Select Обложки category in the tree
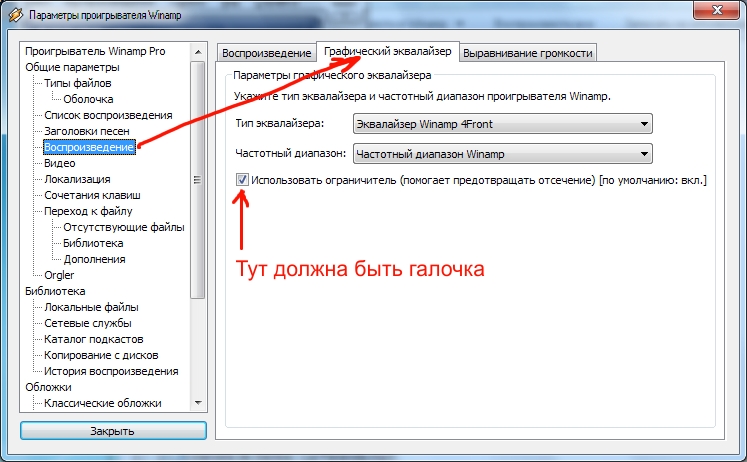 pyautogui.click(x=48, y=387)
